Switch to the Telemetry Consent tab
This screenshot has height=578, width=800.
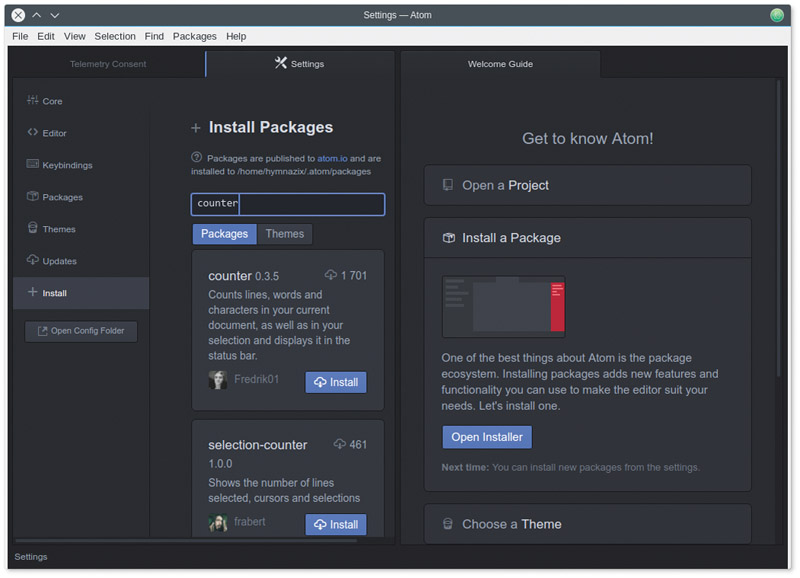coord(108,64)
